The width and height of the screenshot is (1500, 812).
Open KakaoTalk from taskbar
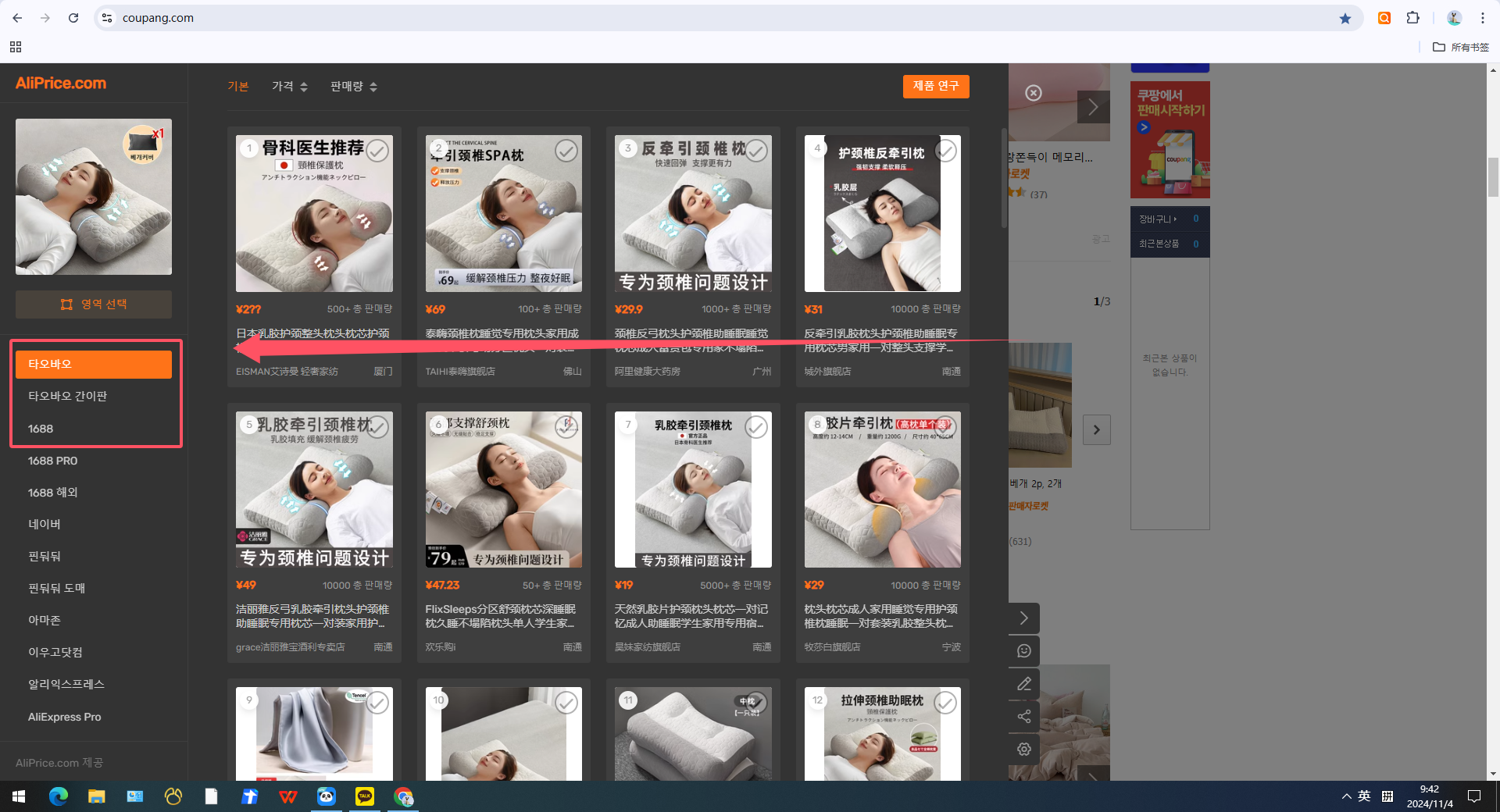click(x=365, y=796)
